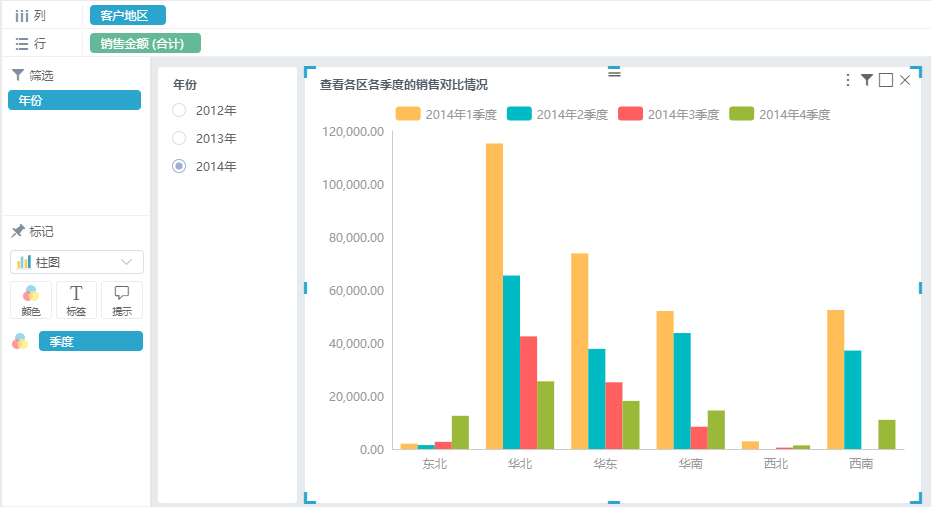Click the 列 columns icon

click(22, 16)
